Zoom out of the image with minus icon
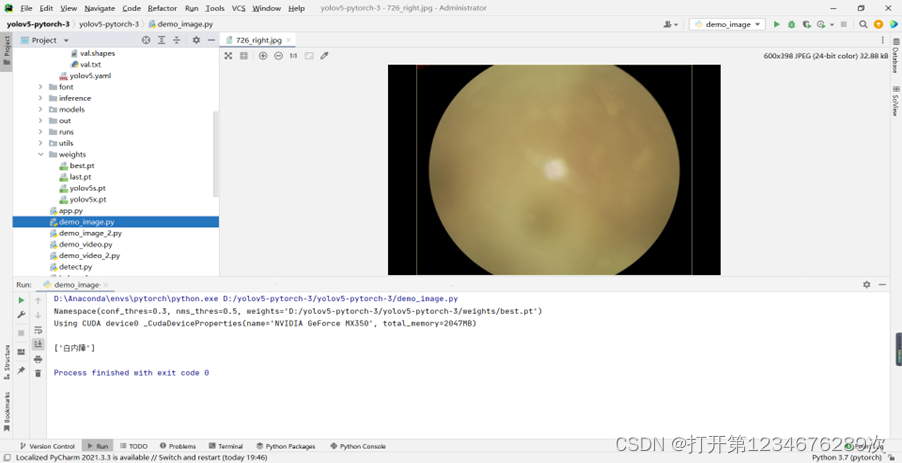The width and height of the screenshot is (902, 463). point(278,56)
